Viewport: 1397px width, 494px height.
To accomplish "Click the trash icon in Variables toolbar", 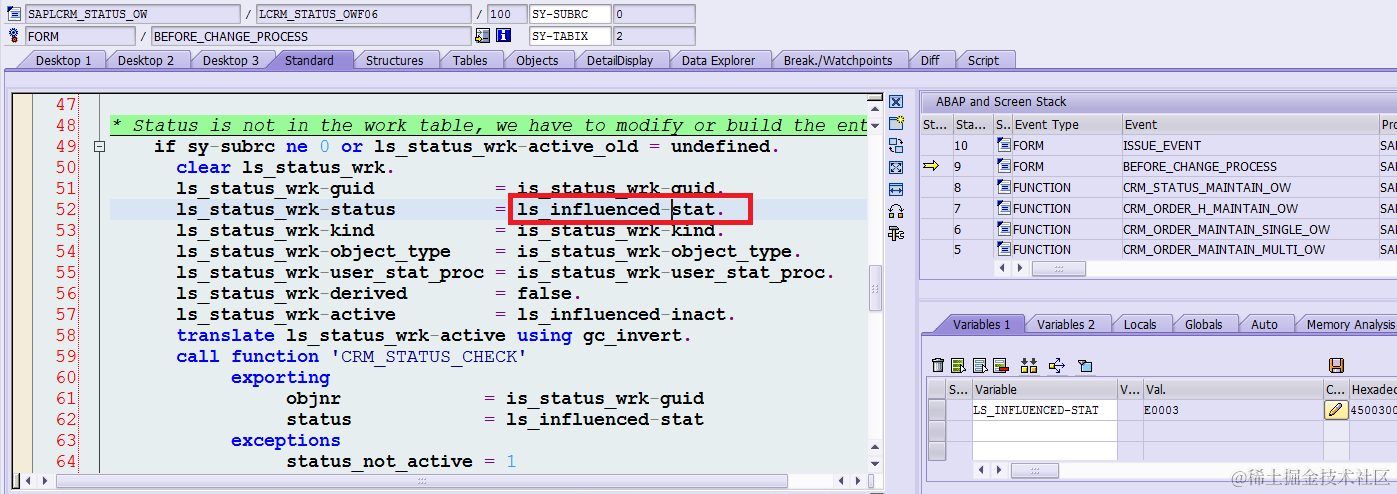I will click(938, 366).
